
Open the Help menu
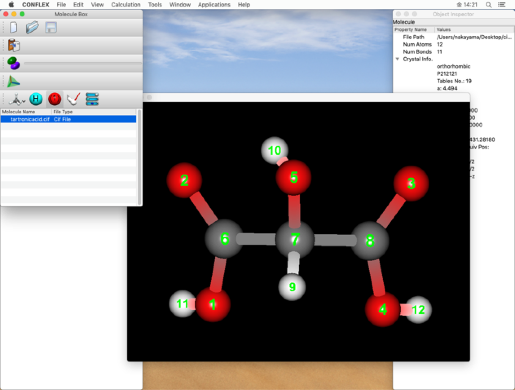[x=244, y=5]
